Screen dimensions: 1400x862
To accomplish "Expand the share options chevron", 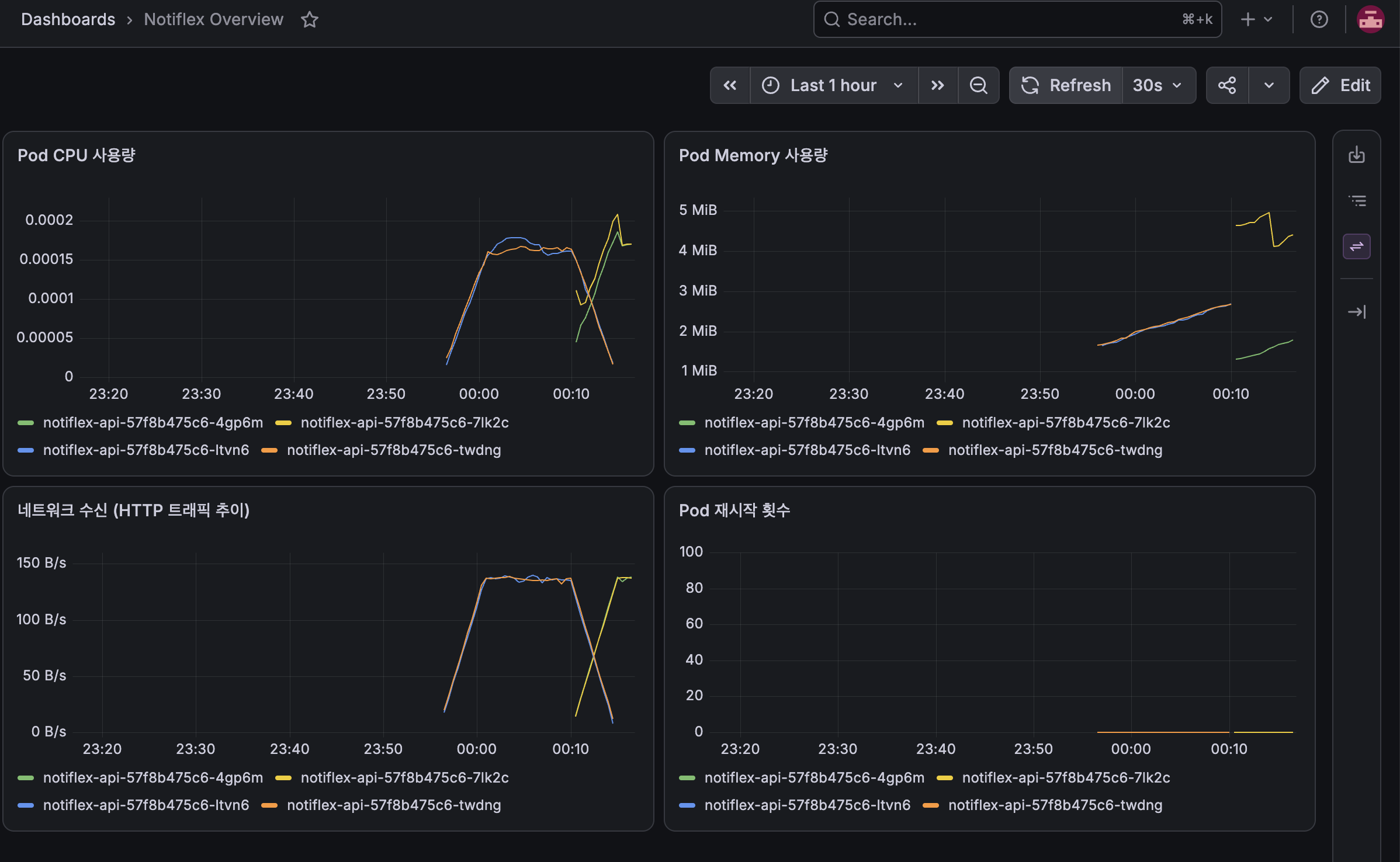I will click(1269, 85).
